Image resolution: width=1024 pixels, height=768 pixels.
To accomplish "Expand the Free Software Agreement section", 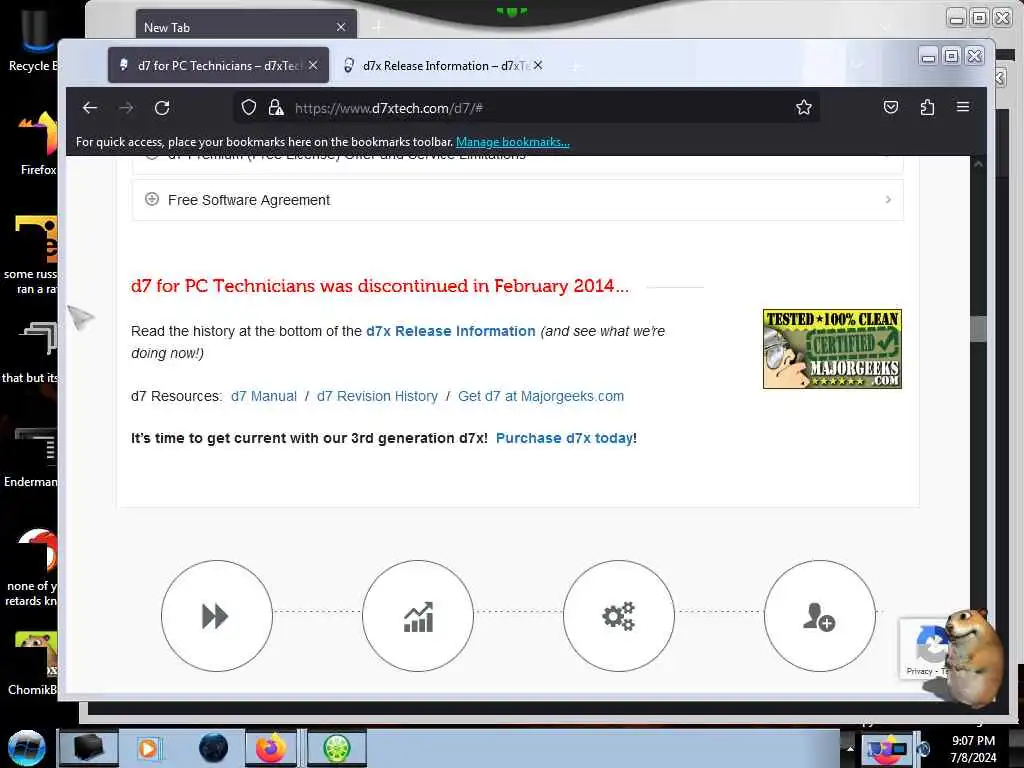I will click(517, 200).
